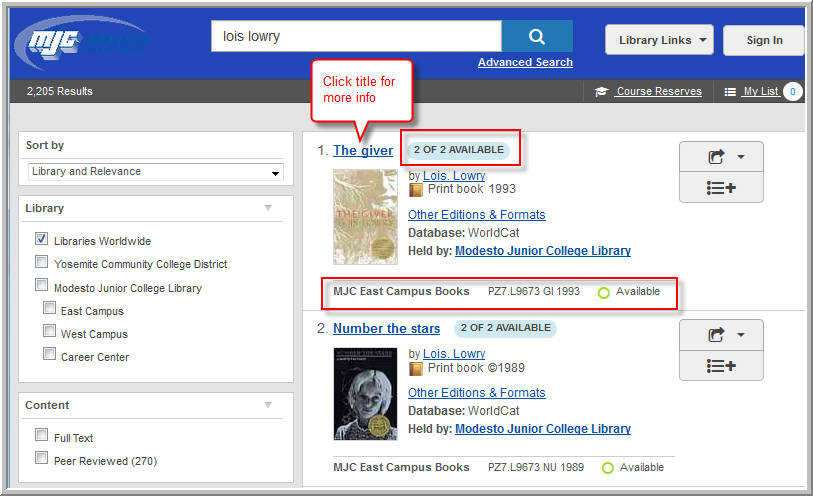Click the share icon for Number the stars
This screenshot has width=813, height=496.
(716, 335)
